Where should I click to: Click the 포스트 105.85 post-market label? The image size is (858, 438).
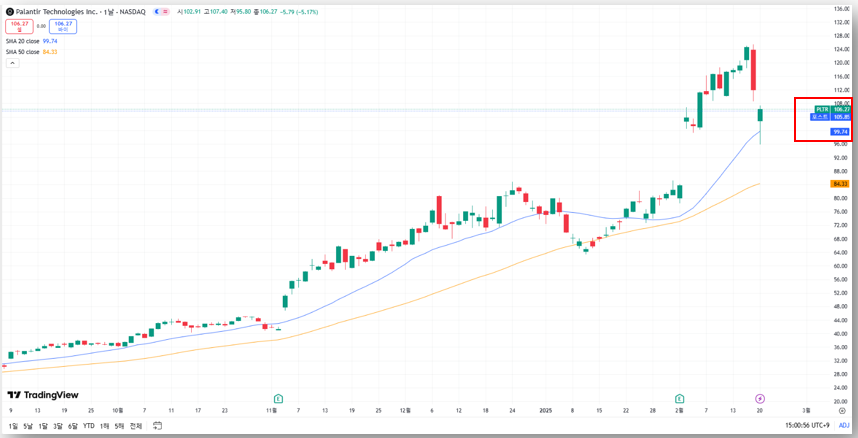point(830,117)
